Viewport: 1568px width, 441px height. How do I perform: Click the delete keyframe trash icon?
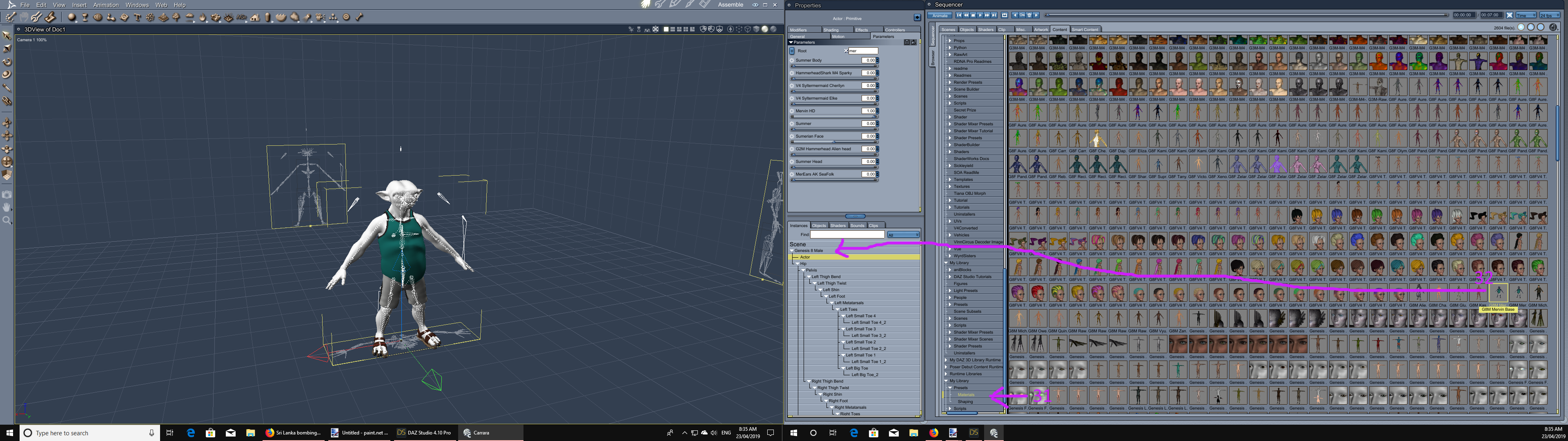coord(1029,15)
